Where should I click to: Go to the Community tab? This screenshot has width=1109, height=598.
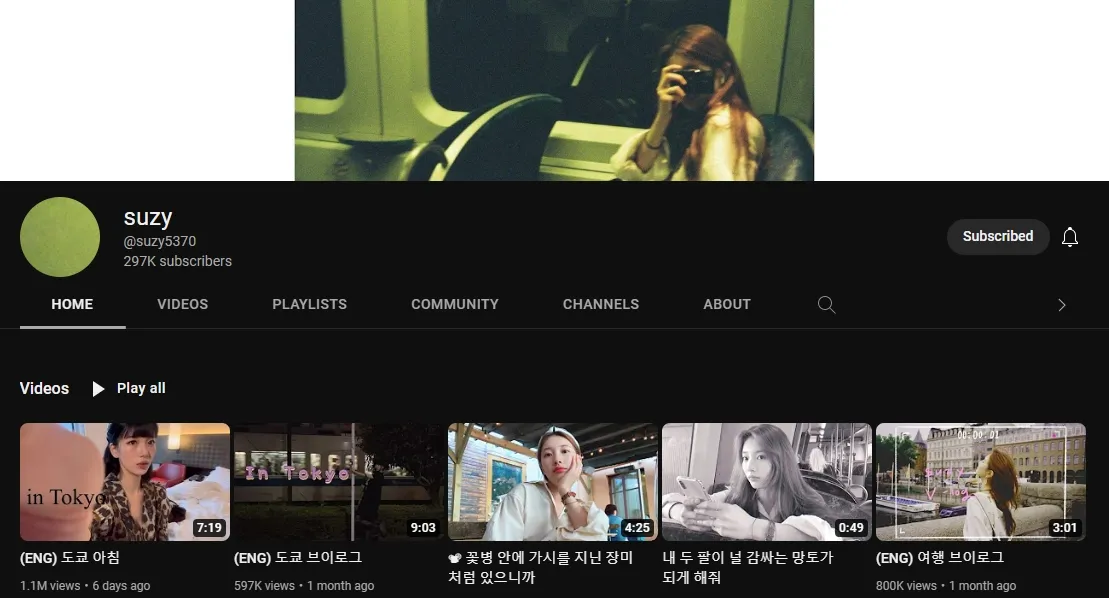click(454, 305)
